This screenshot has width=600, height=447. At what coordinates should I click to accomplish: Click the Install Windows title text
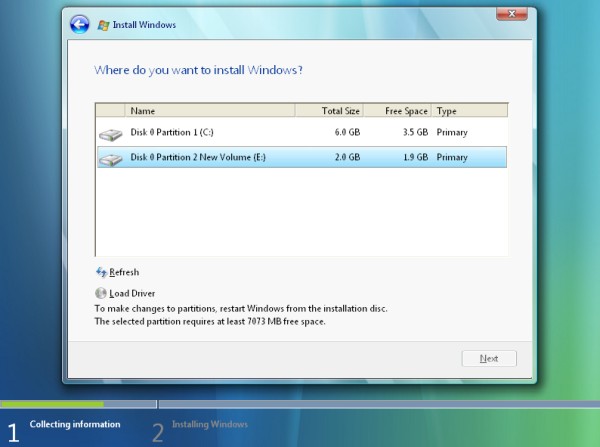[x=144, y=25]
